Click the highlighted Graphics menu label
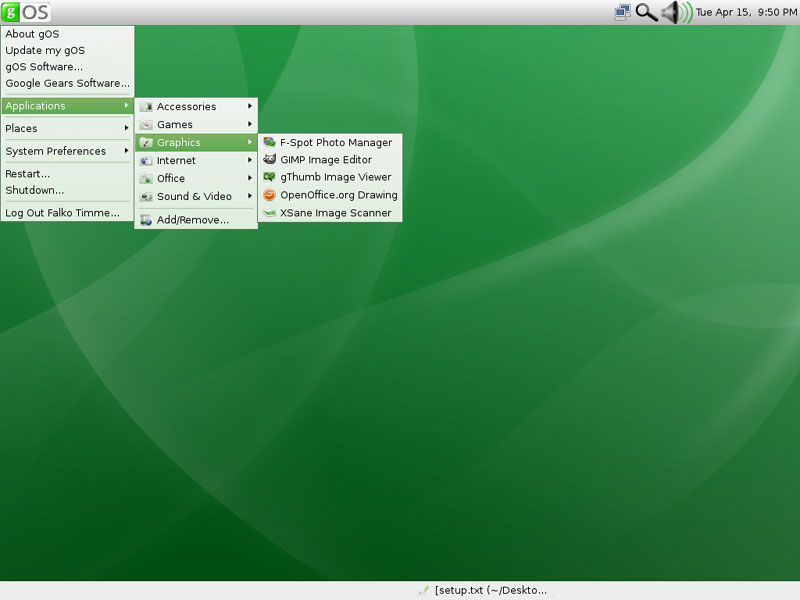Screen dimensions: 800x600 (179, 142)
